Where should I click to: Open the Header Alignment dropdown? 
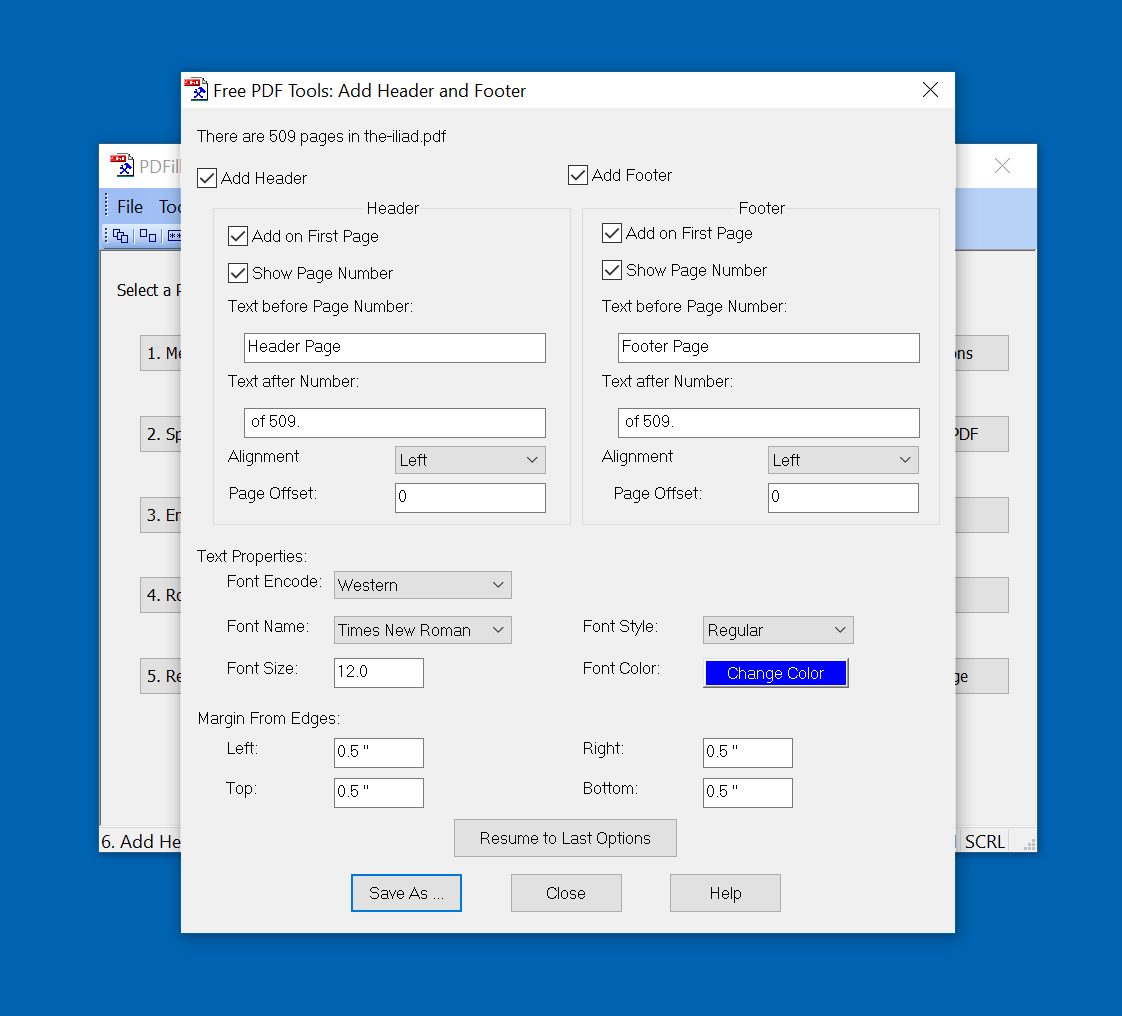click(x=470, y=460)
